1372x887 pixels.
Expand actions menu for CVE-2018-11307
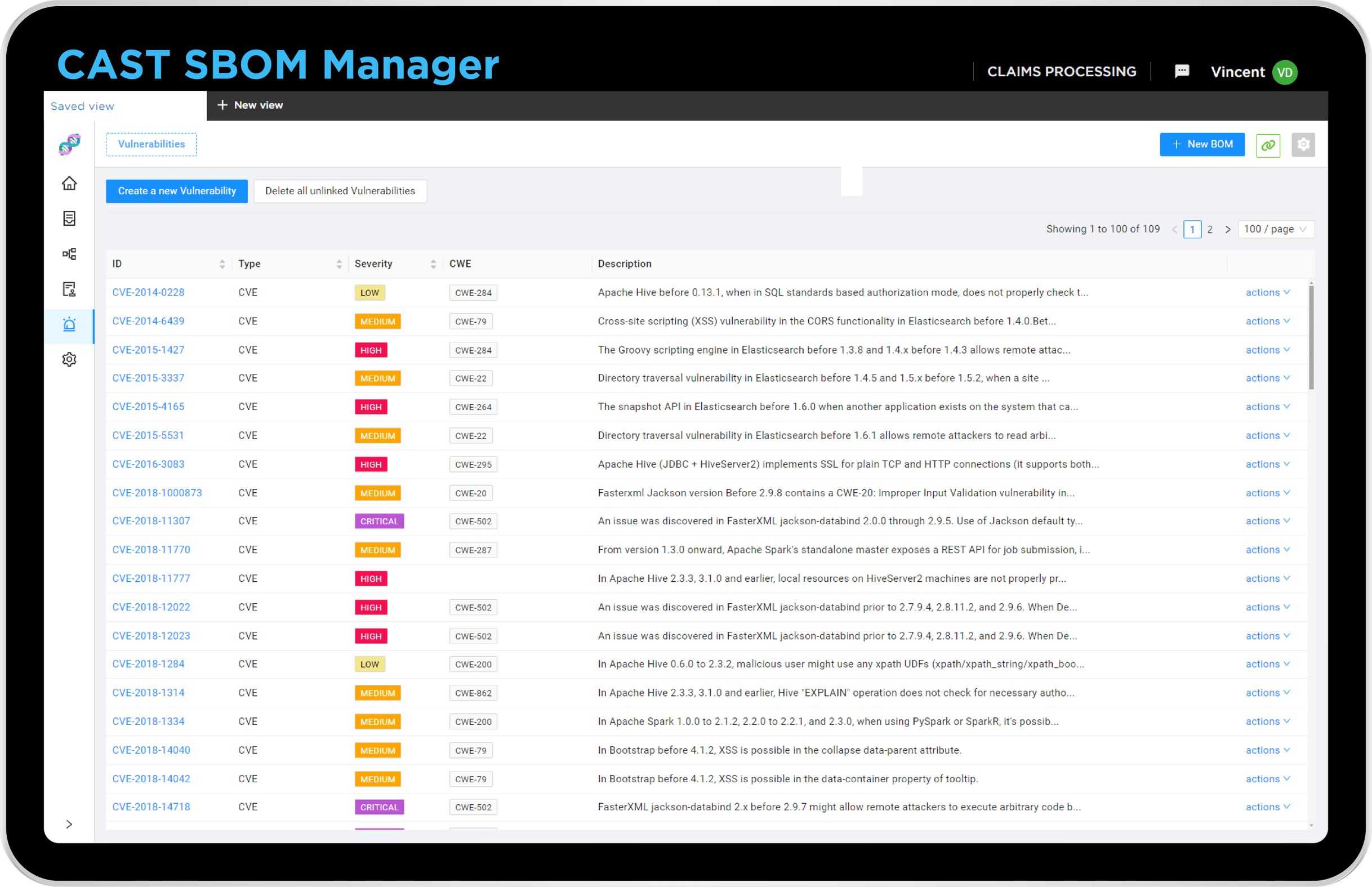tap(1267, 521)
